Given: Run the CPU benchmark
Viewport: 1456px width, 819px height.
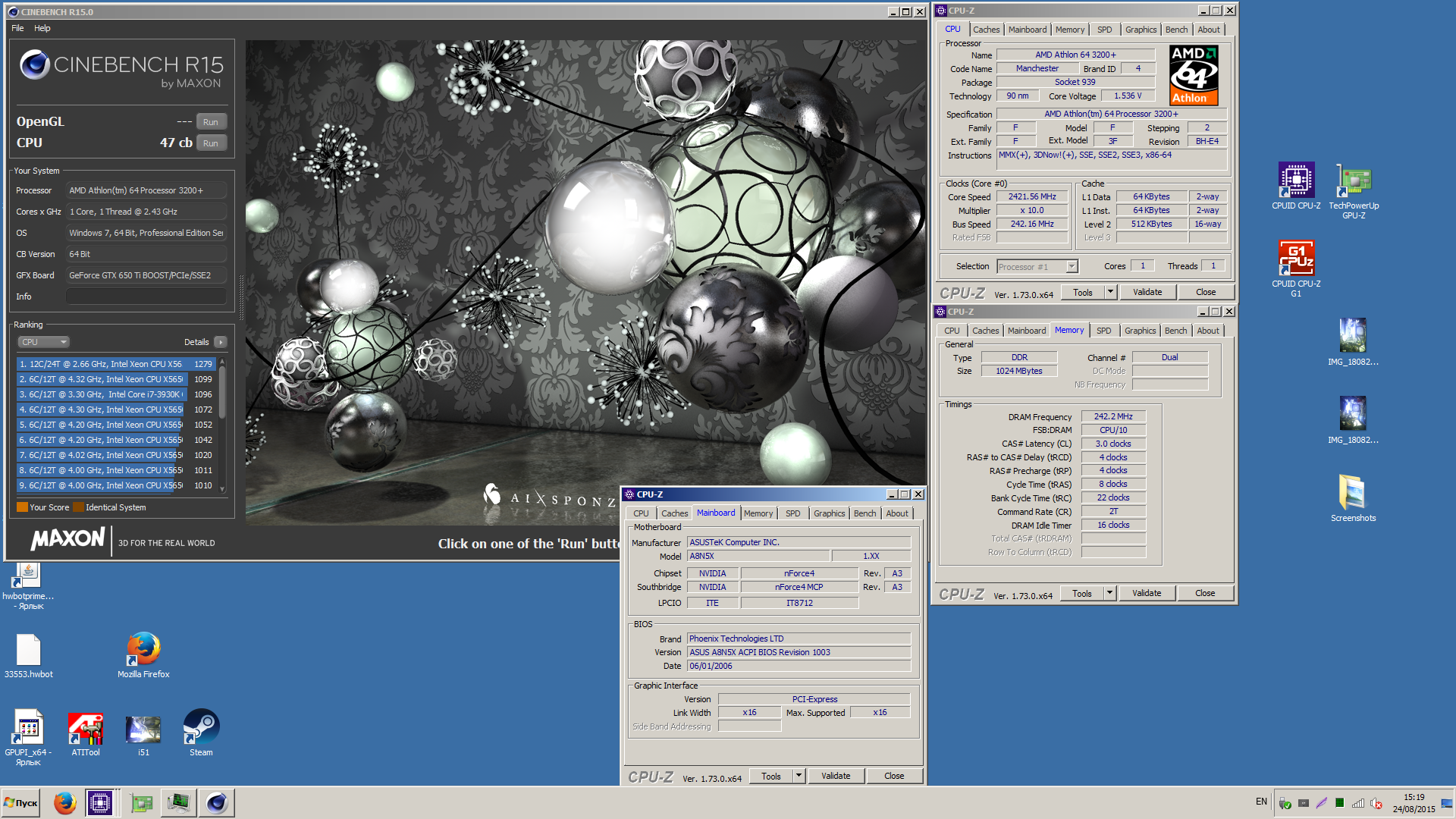Looking at the screenshot, I should pos(211,143).
